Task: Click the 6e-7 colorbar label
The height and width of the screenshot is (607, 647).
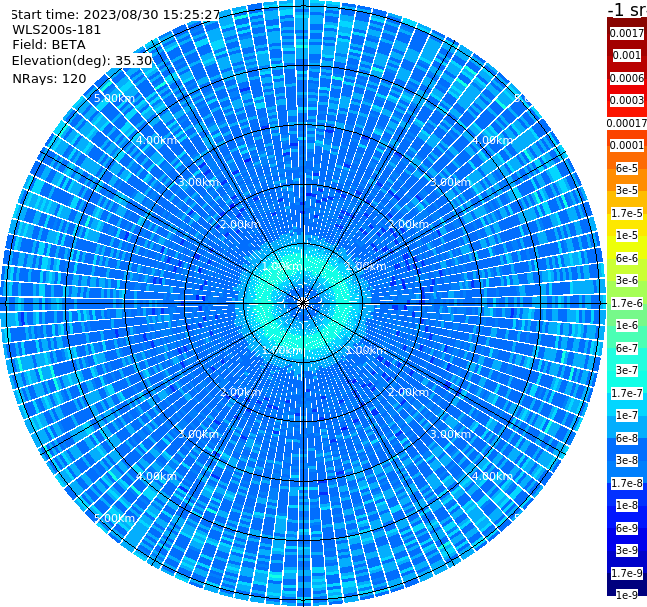Action: click(627, 348)
